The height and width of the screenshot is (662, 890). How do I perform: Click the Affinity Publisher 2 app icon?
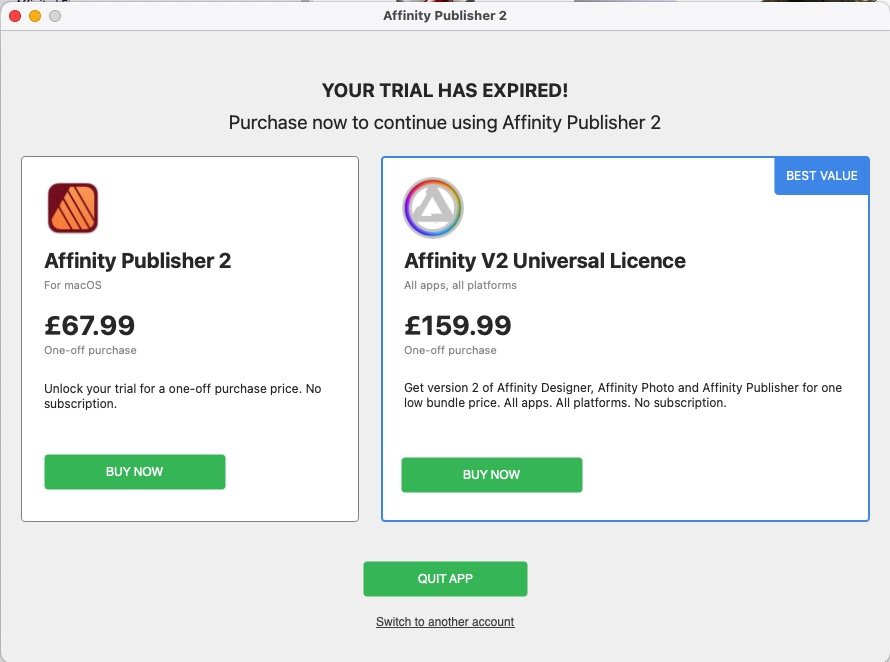72,208
